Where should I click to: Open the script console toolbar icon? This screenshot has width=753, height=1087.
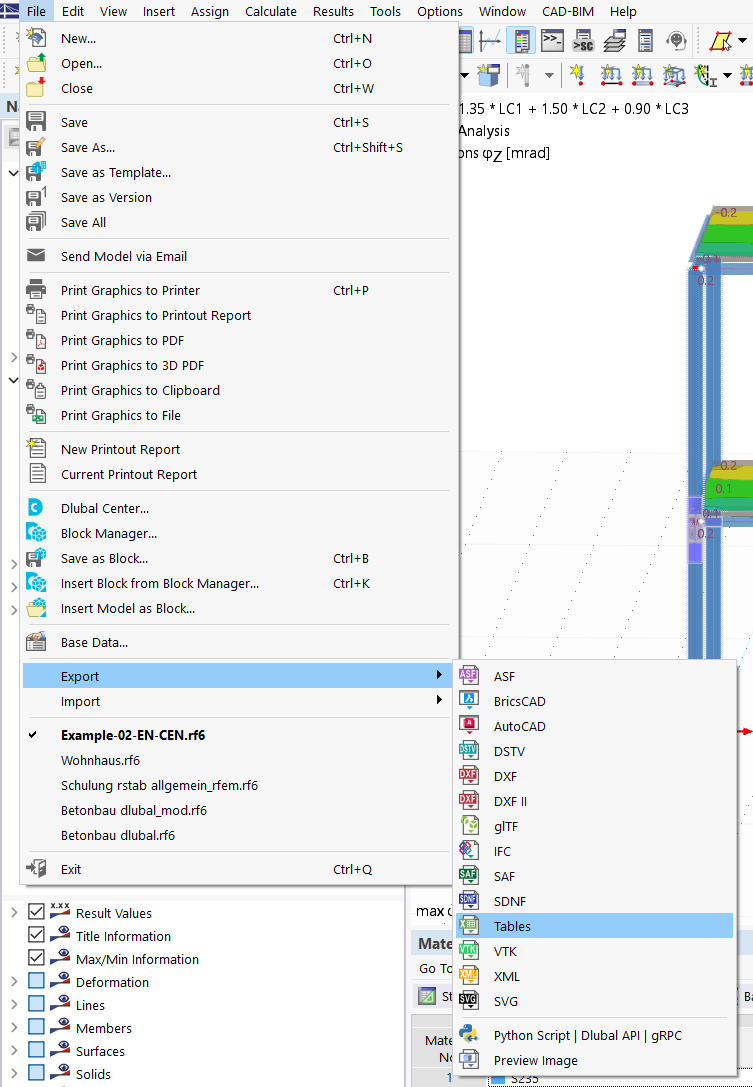coord(552,40)
